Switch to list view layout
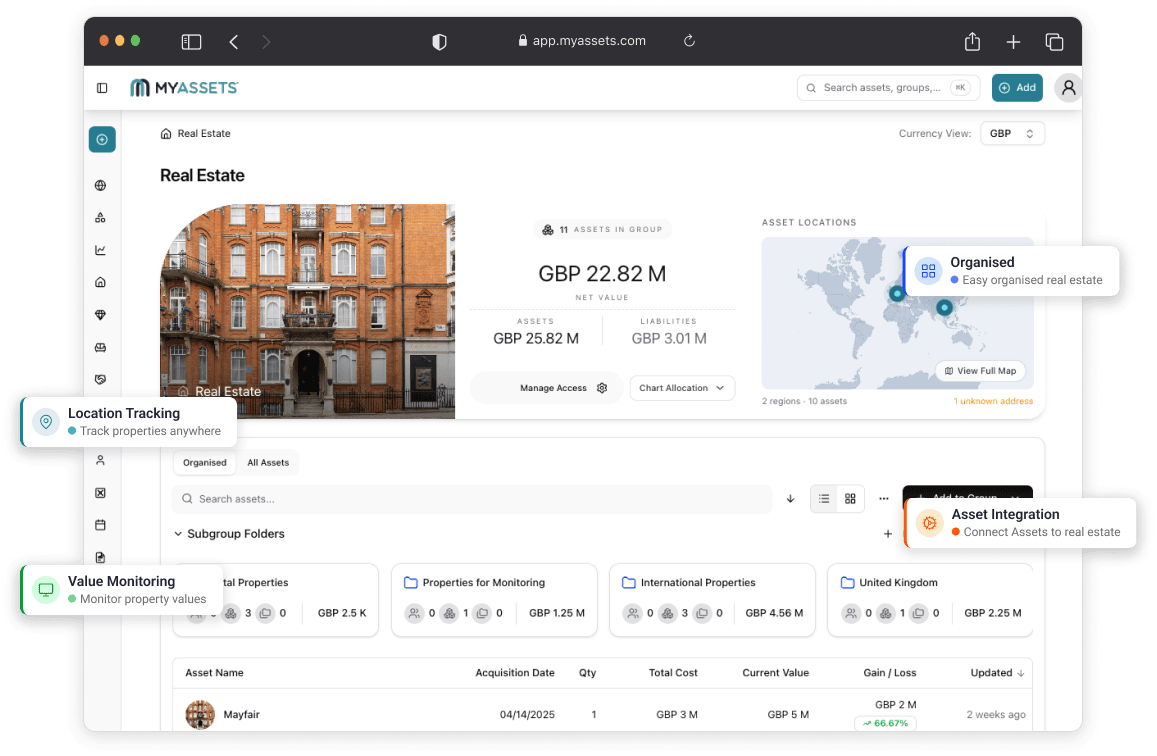The image size is (1157, 756). coord(824,499)
